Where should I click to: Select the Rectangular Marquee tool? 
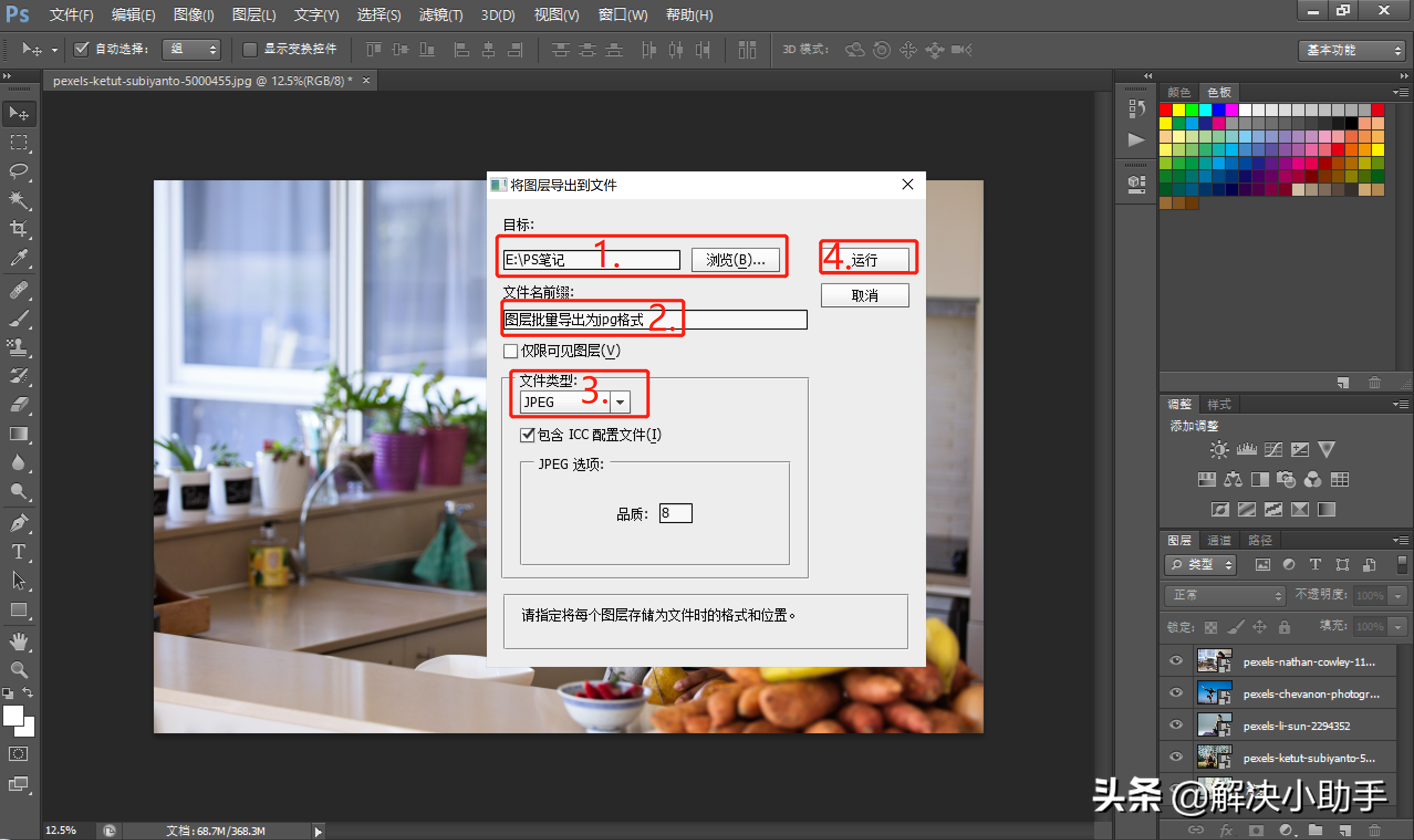19,142
